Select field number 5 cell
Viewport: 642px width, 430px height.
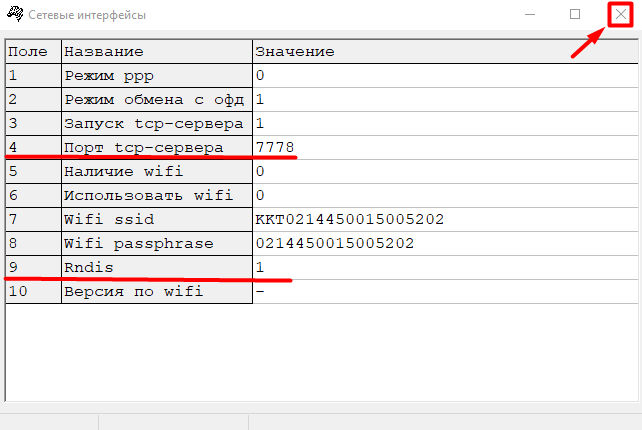pyautogui.click(x=34, y=171)
